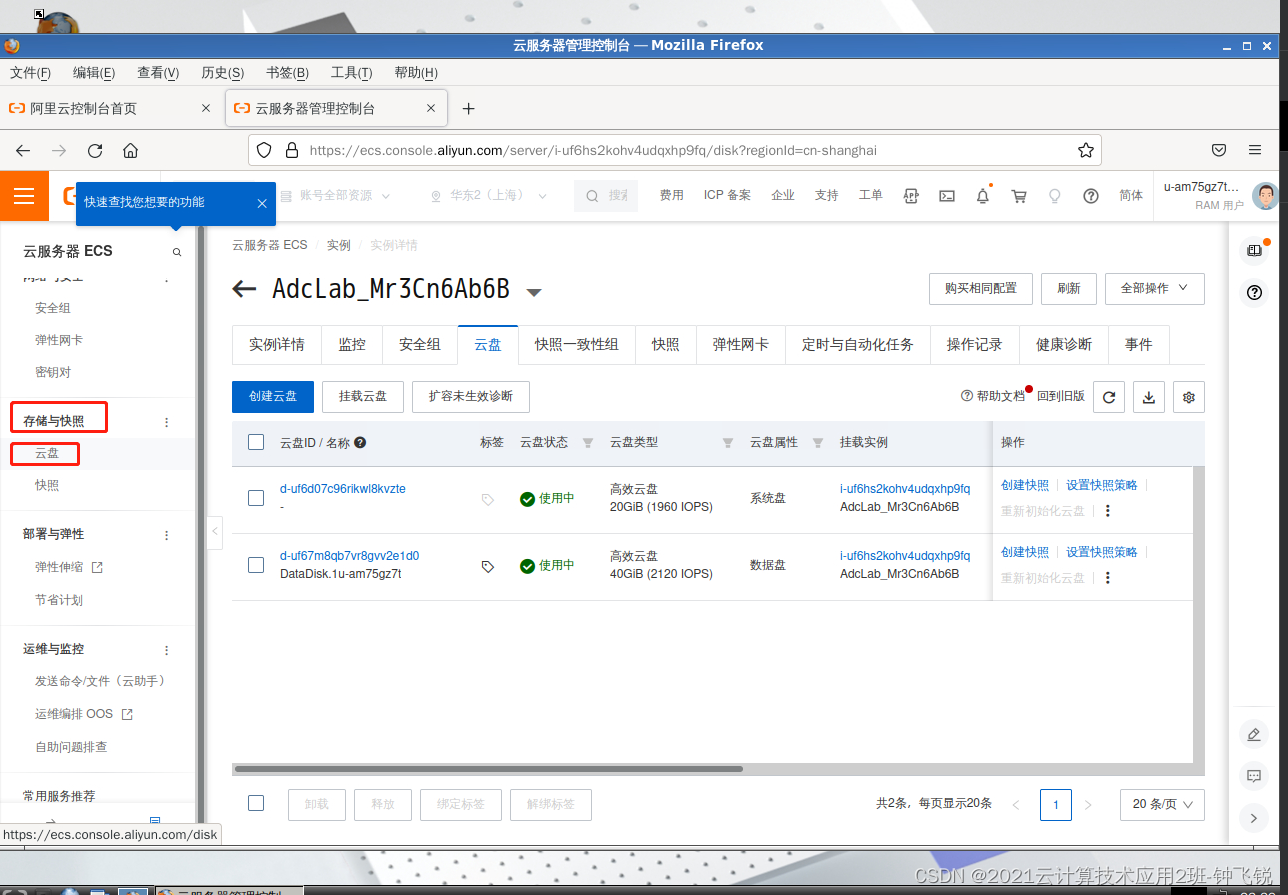Click the right sidebar edit pencil icon
The image size is (1288, 895).
[1254, 735]
